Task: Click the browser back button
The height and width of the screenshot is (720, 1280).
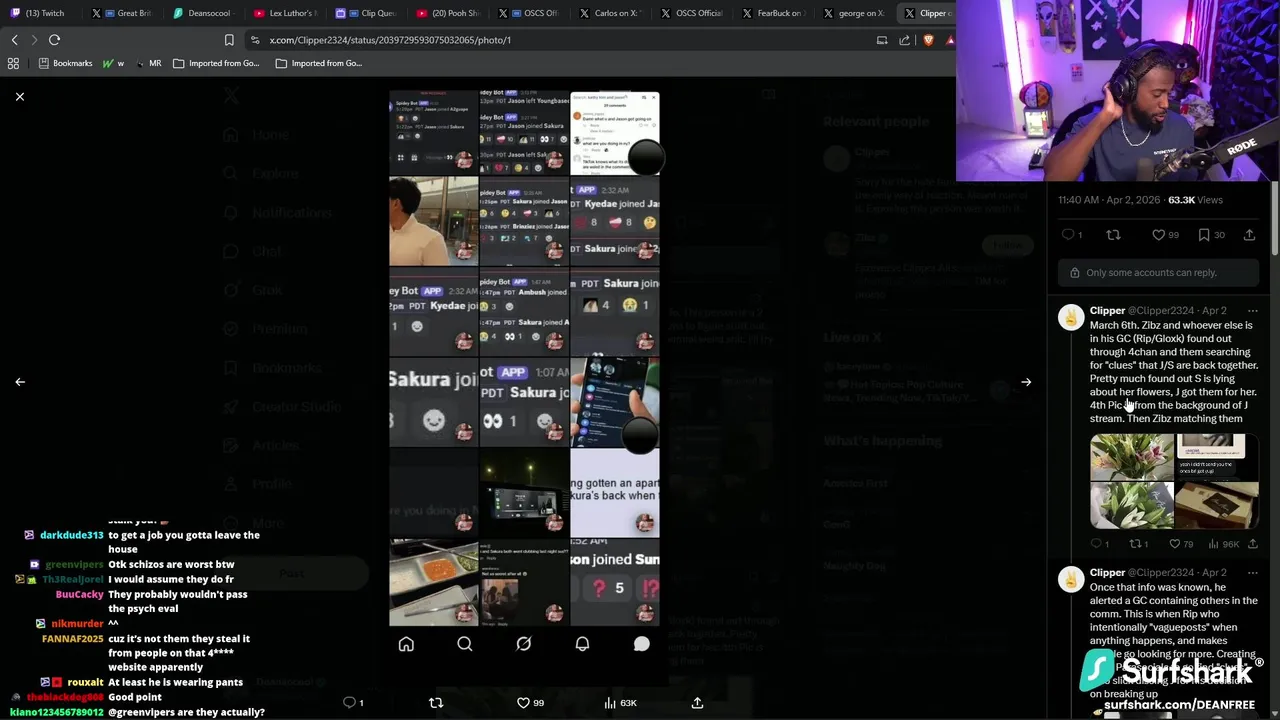Action: 14,40
